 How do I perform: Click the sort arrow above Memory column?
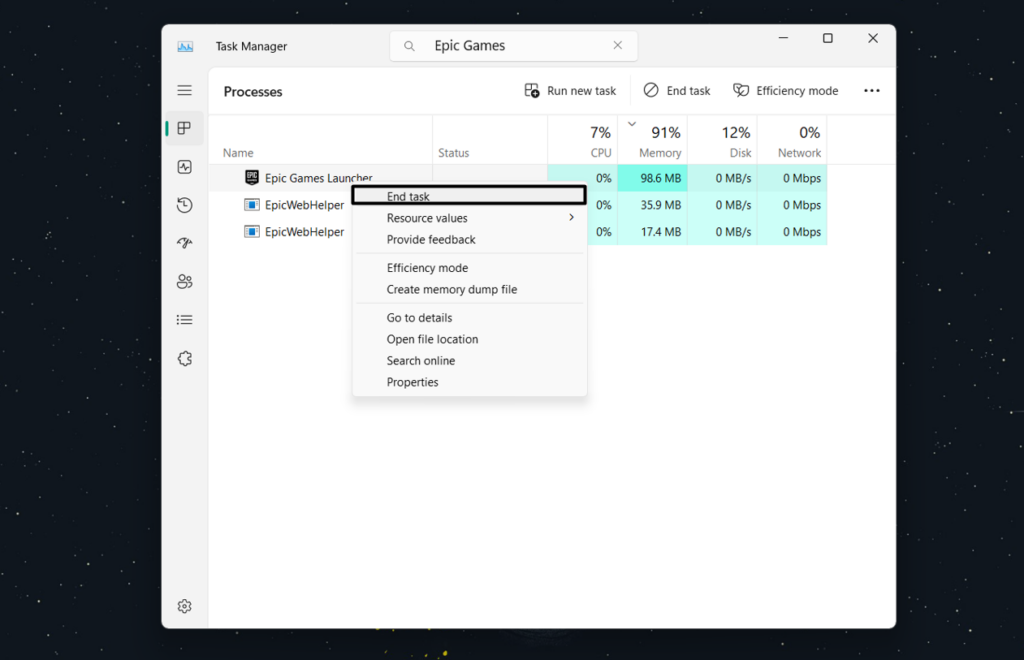[x=631, y=124]
